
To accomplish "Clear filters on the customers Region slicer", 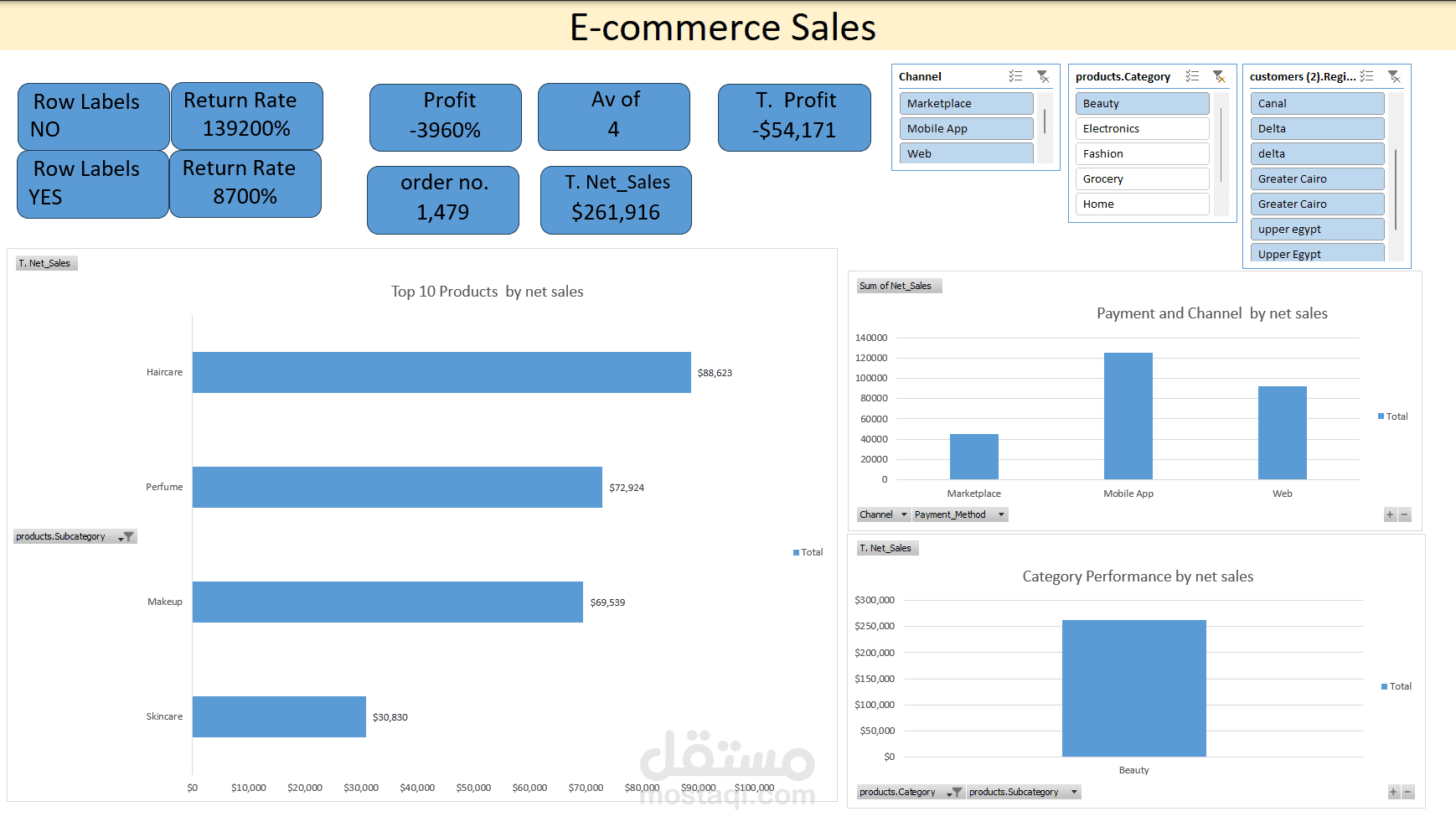I will 1394,76.
